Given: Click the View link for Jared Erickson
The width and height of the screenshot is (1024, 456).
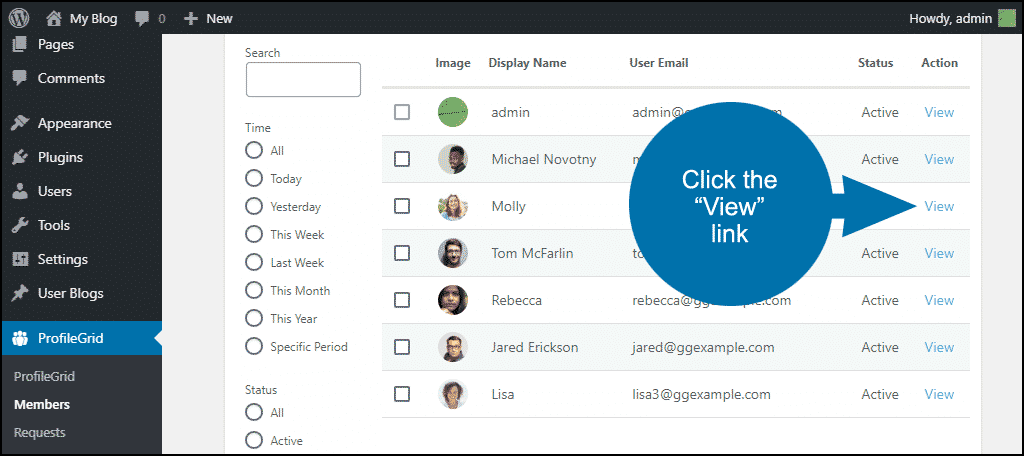Looking at the screenshot, I should point(939,348).
